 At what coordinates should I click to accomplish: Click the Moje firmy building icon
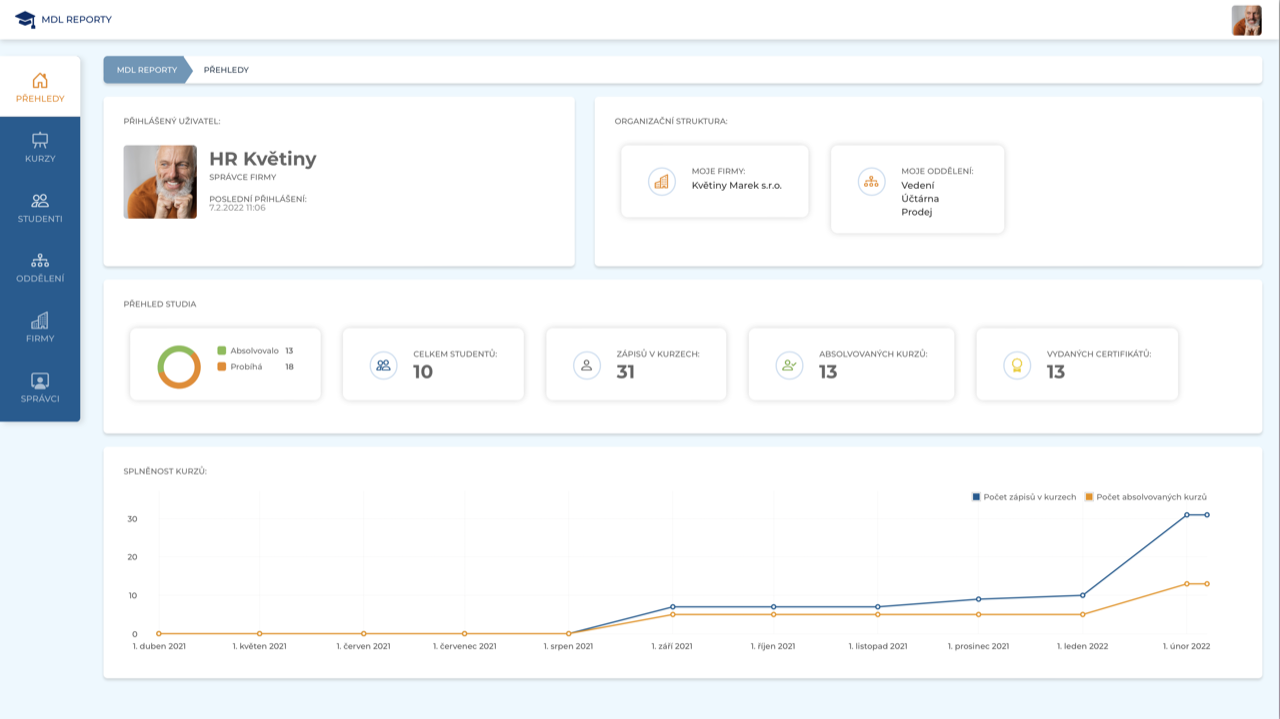tap(661, 181)
